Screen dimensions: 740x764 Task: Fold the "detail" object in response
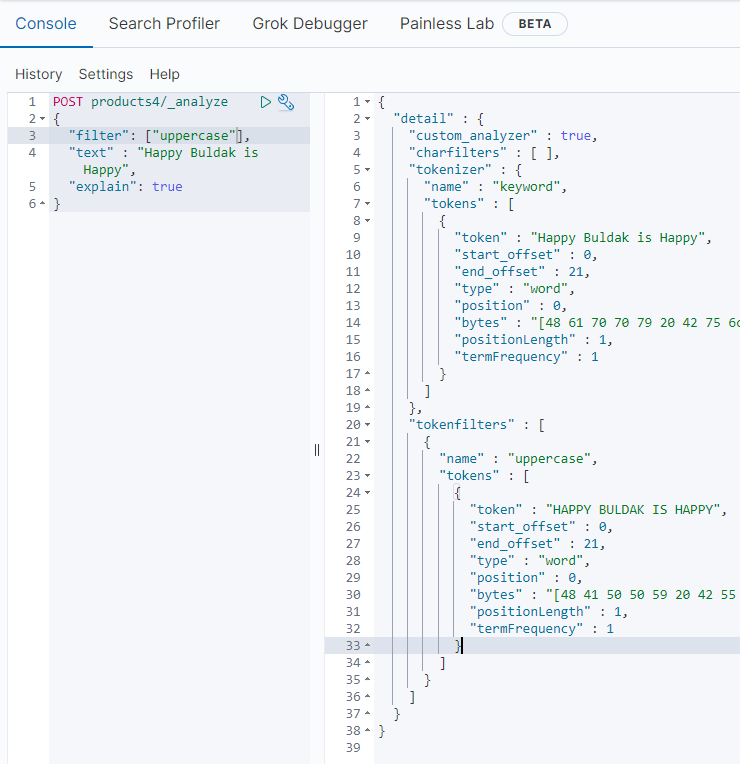(x=369, y=119)
